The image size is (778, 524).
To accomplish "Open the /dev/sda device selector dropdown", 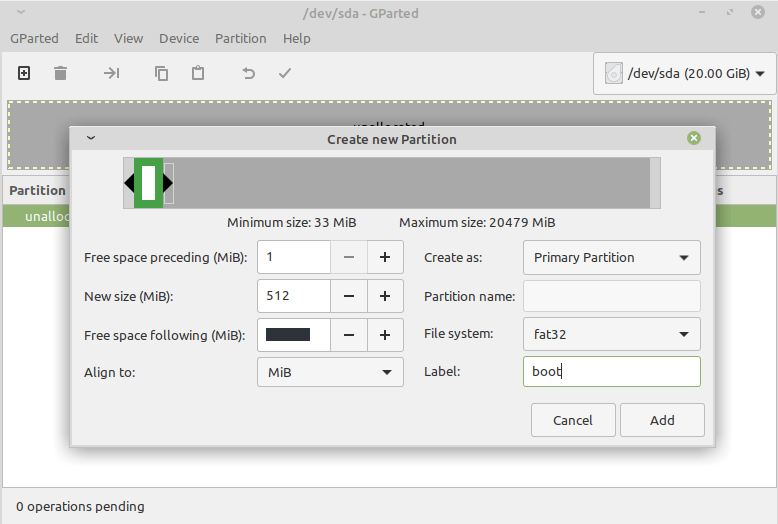I will (685, 74).
